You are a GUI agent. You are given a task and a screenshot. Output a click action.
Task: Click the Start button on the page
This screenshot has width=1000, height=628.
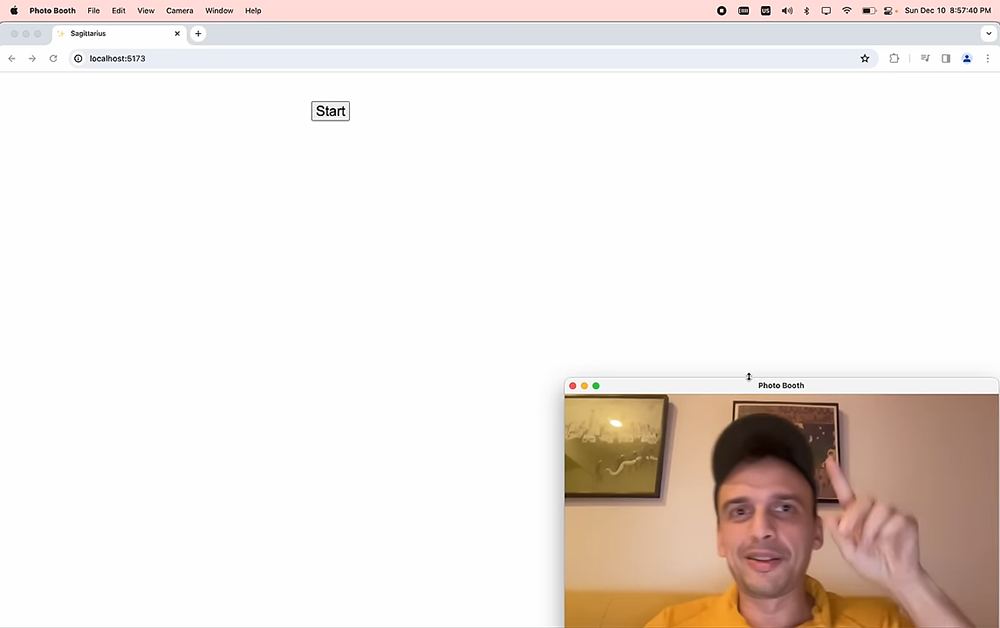tap(330, 111)
